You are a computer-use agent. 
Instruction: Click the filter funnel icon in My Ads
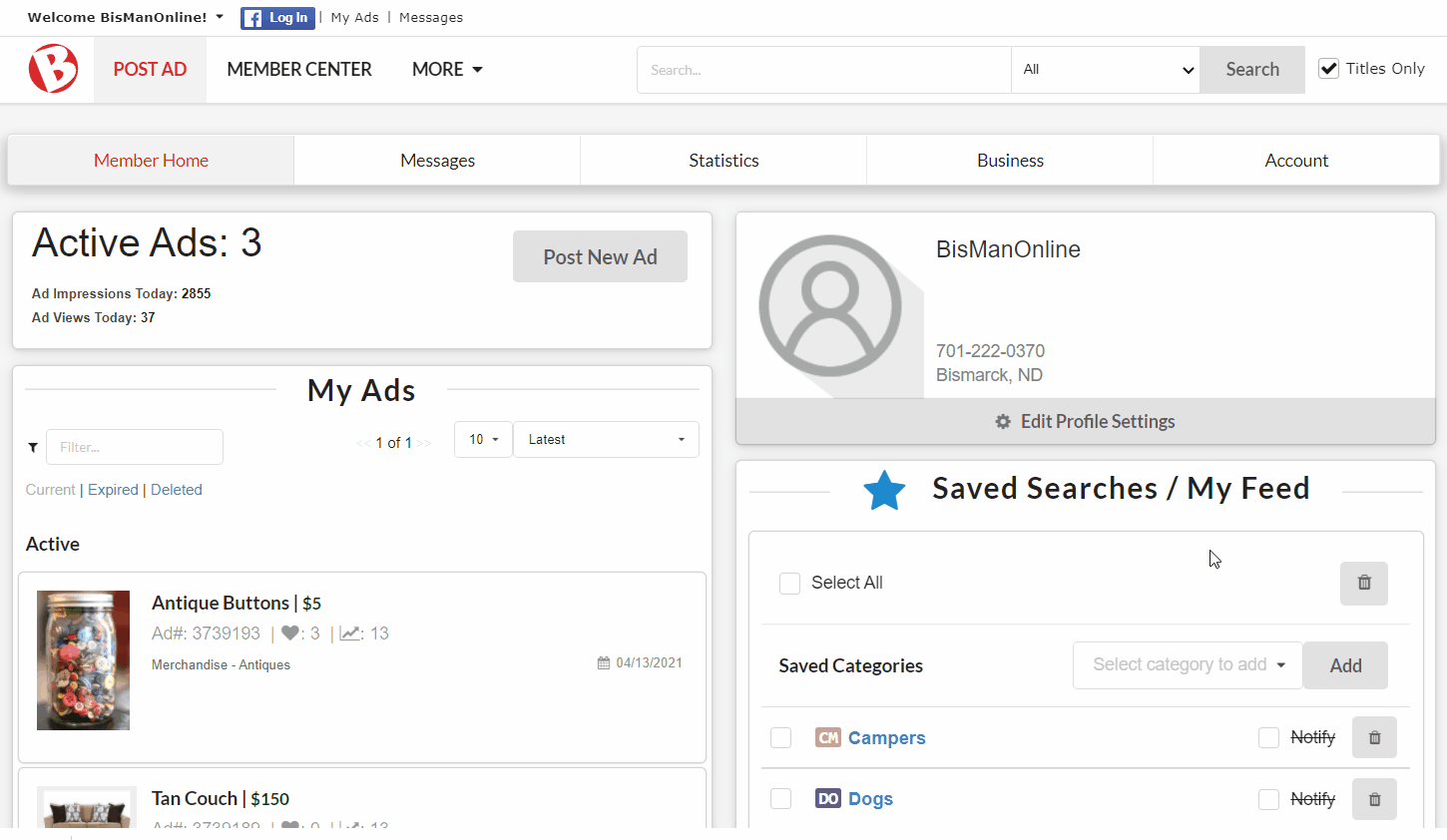click(x=33, y=447)
